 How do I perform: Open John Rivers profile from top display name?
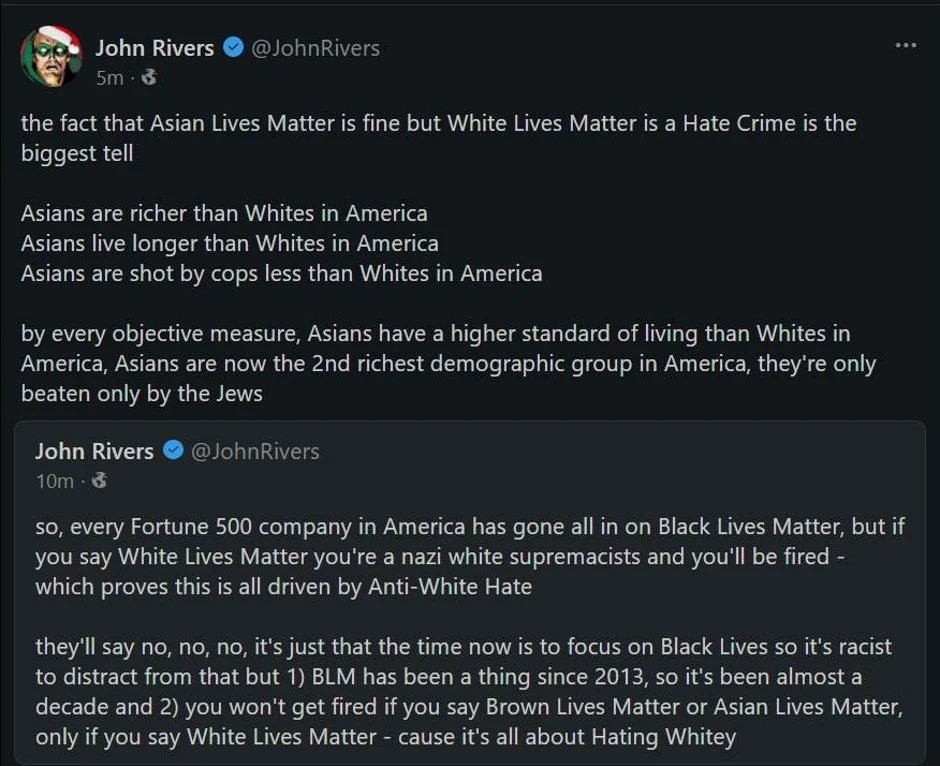[x=155, y=48]
